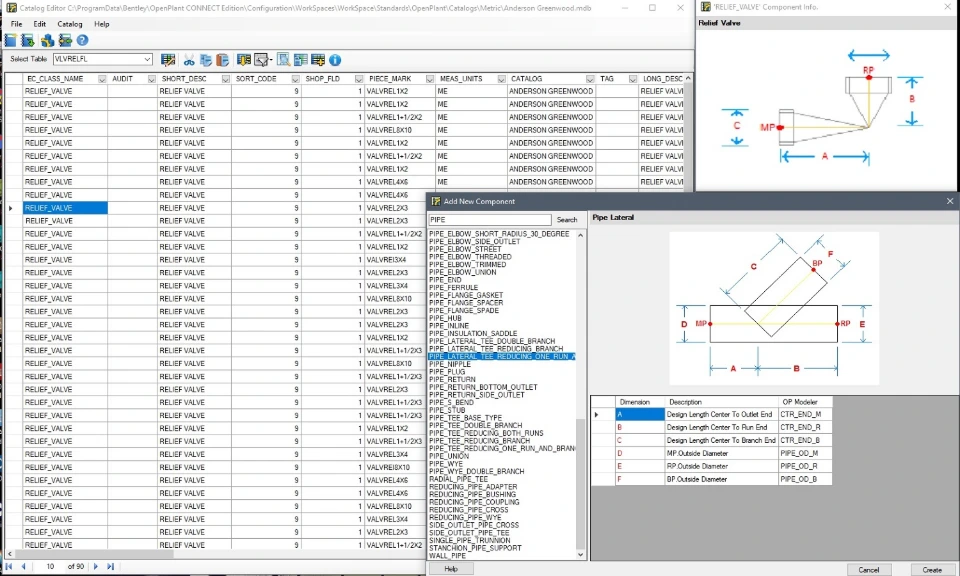Click the blue help question-mark toolbar icon
The width and height of the screenshot is (960, 576).
[82, 40]
